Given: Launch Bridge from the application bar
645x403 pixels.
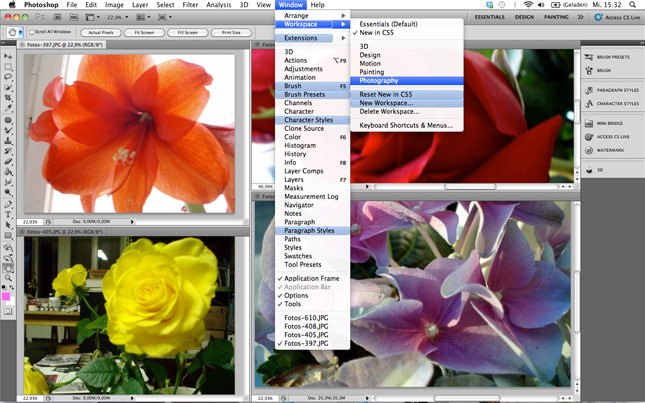Looking at the screenshot, I should [x=57, y=17].
